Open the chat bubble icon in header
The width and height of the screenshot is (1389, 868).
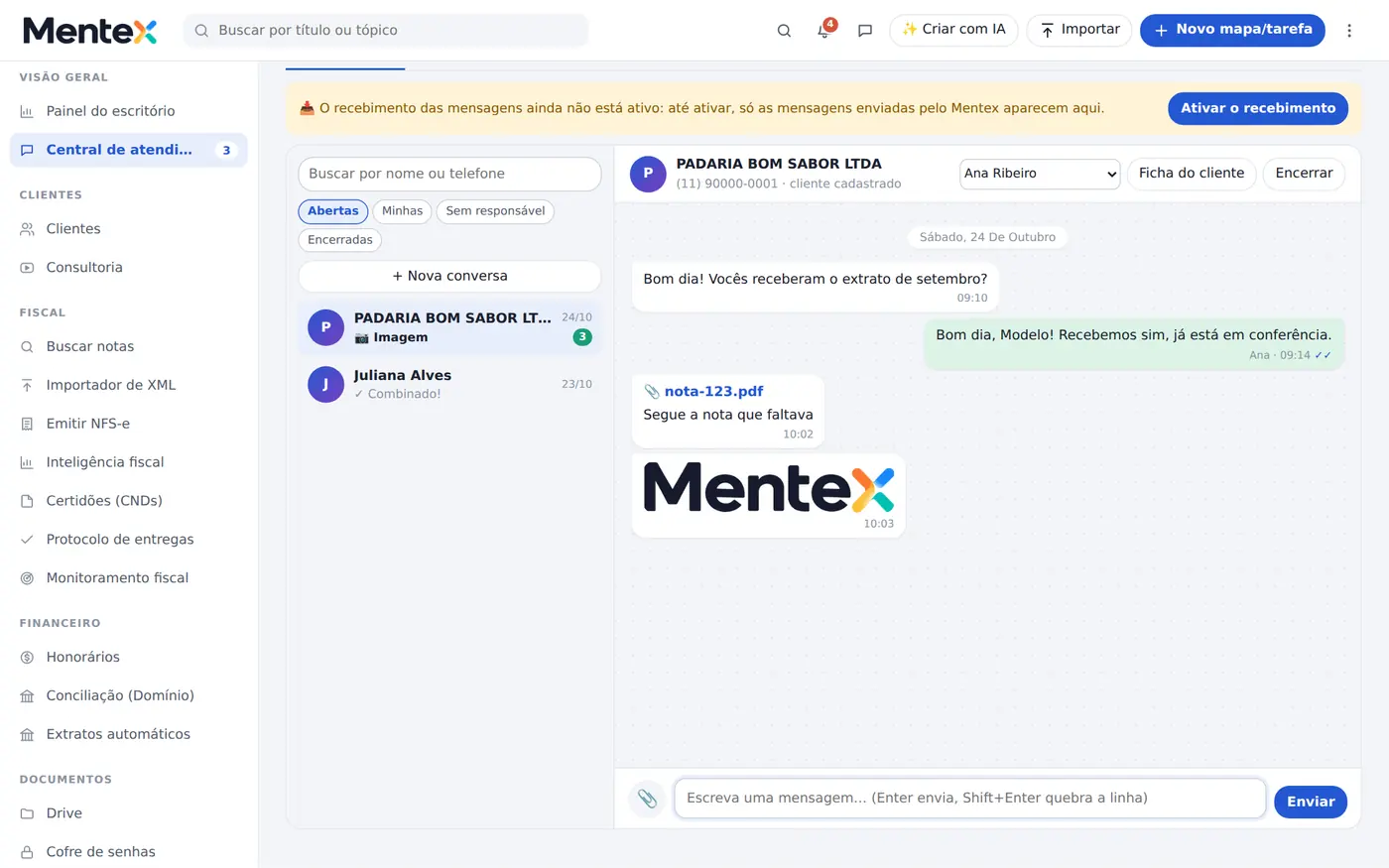(x=865, y=31)
